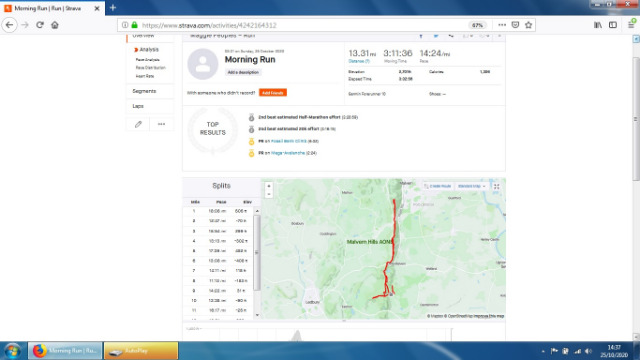Open the Firefox library icon

[x=598, y=25]
